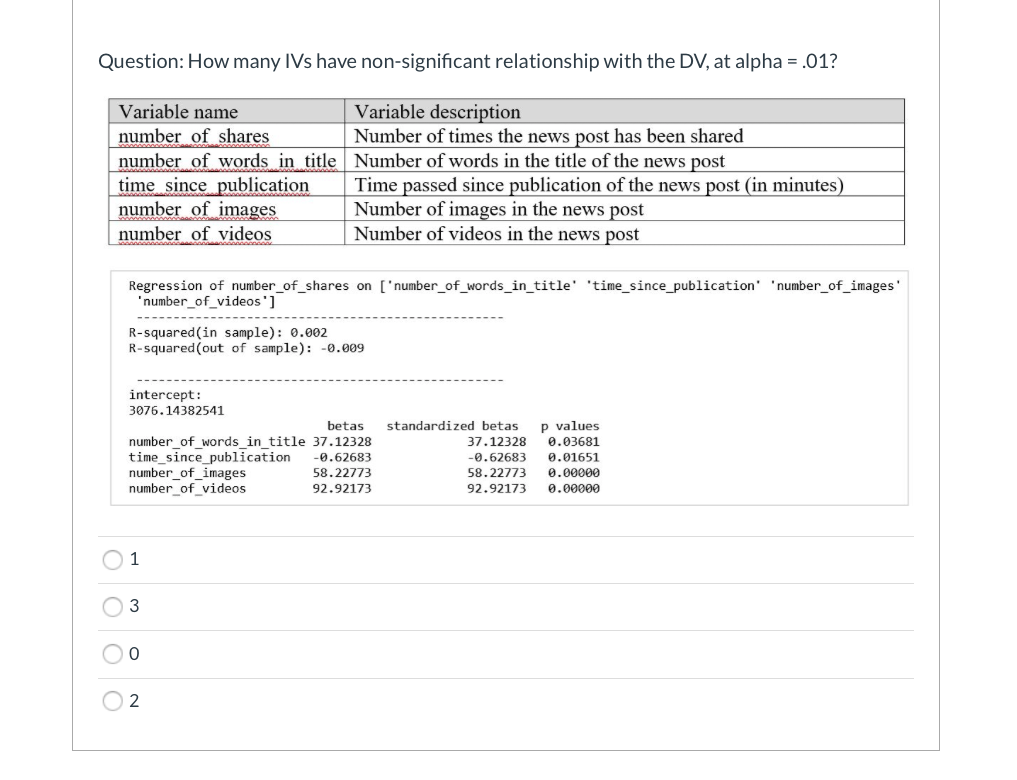The width and height of the screenshot is (1017, 780).
Task: Select the number_of_images table cell
Action: (200, 209)
